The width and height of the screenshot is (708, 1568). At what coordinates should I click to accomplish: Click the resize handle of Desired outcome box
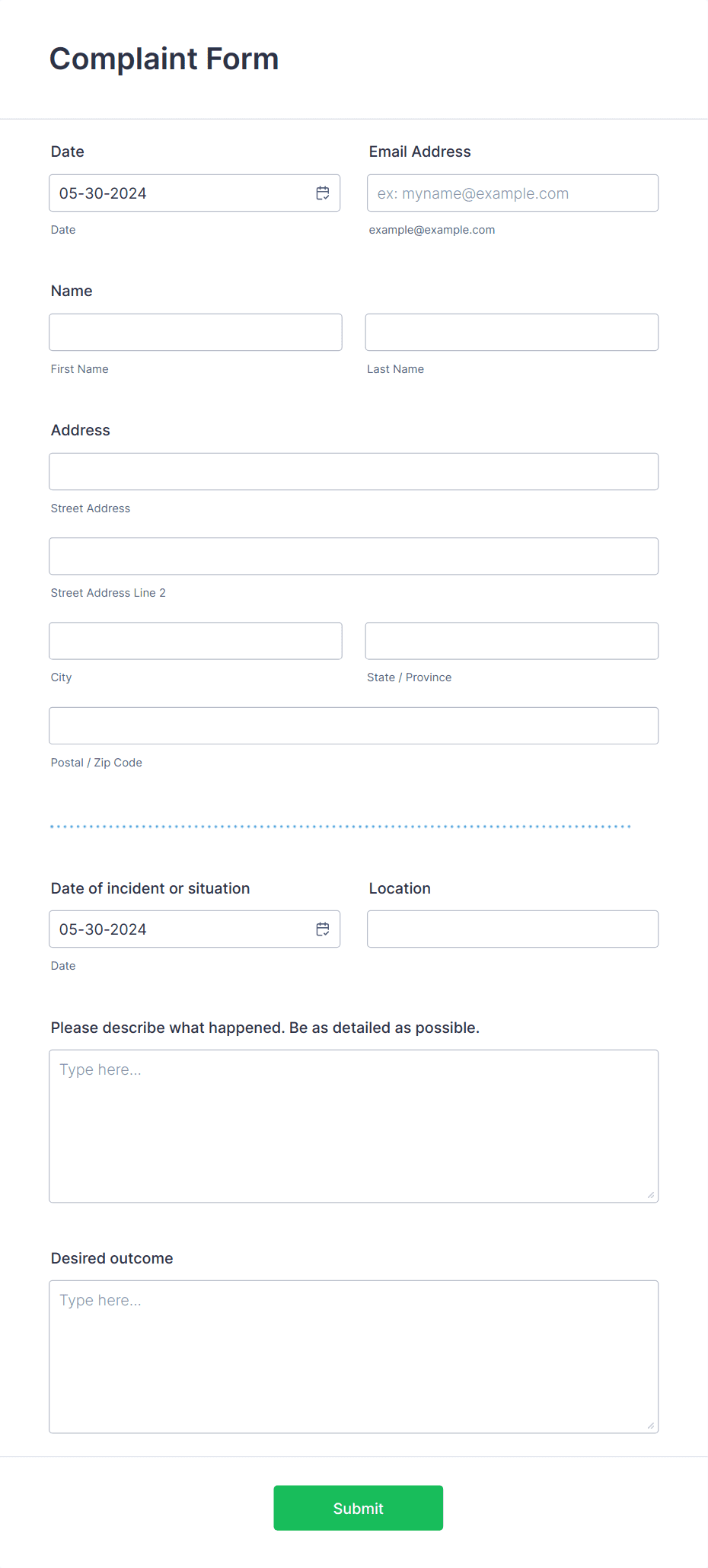point(651,1426)
